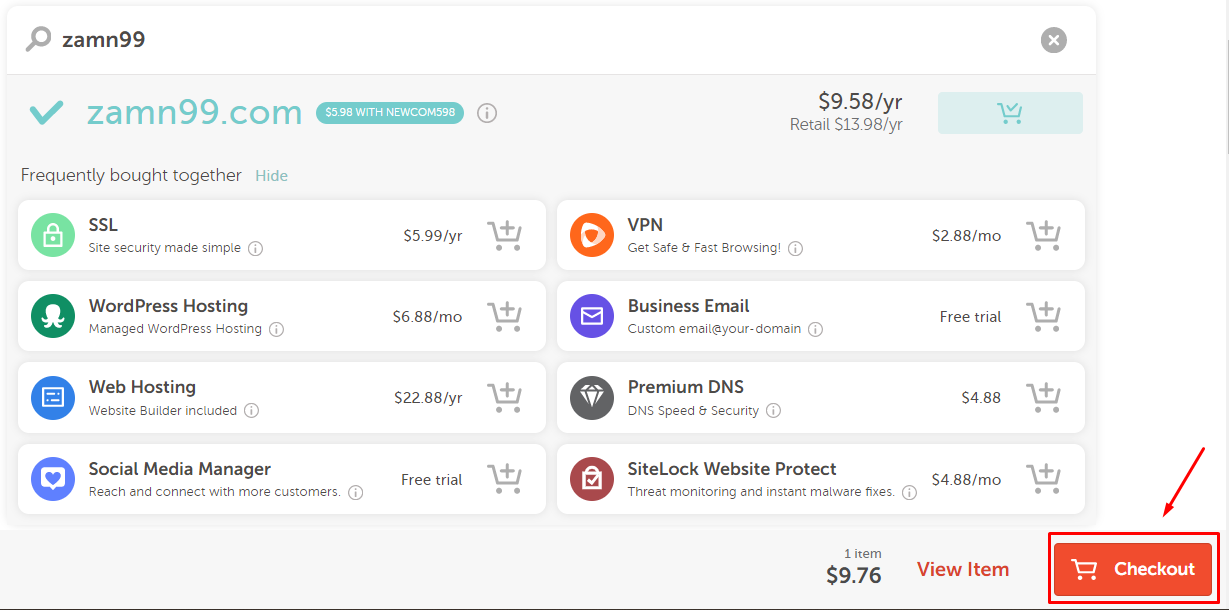1229x610 pixels.
Task: Add SSL to cart
Action: (x=505, y=235)
